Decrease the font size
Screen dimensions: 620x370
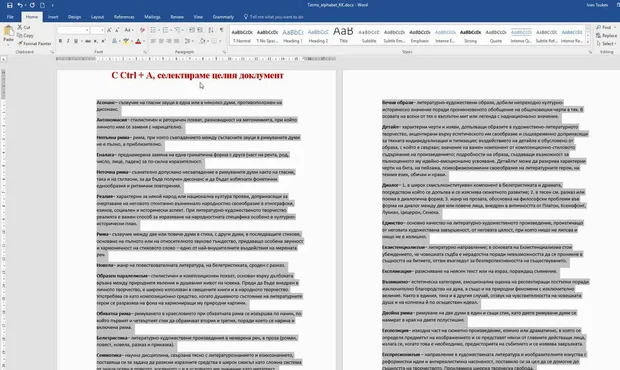pos(117,30)
